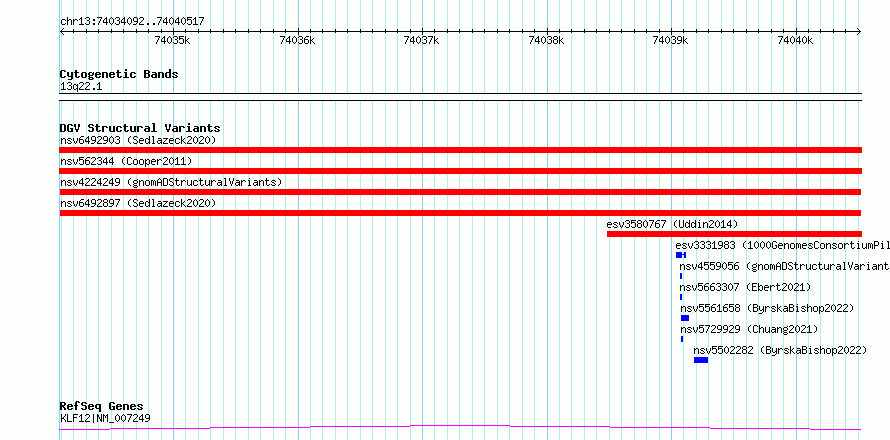This screenshot has height=440, width=890.
Task: Select the blue nsv5502282 variant bar
Action: (x=701, y=360)
